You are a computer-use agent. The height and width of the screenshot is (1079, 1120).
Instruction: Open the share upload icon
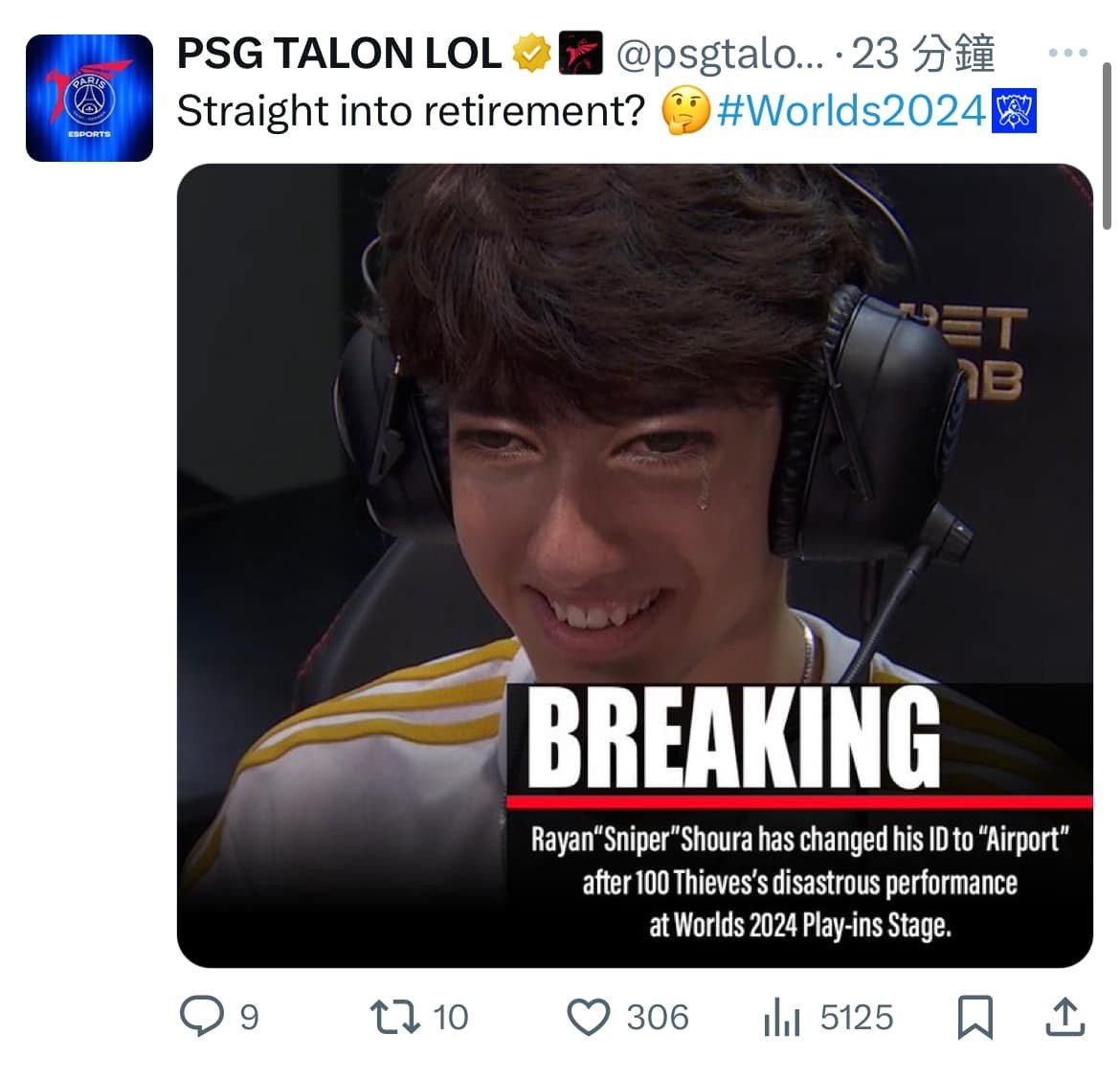coord(1065,1016)
